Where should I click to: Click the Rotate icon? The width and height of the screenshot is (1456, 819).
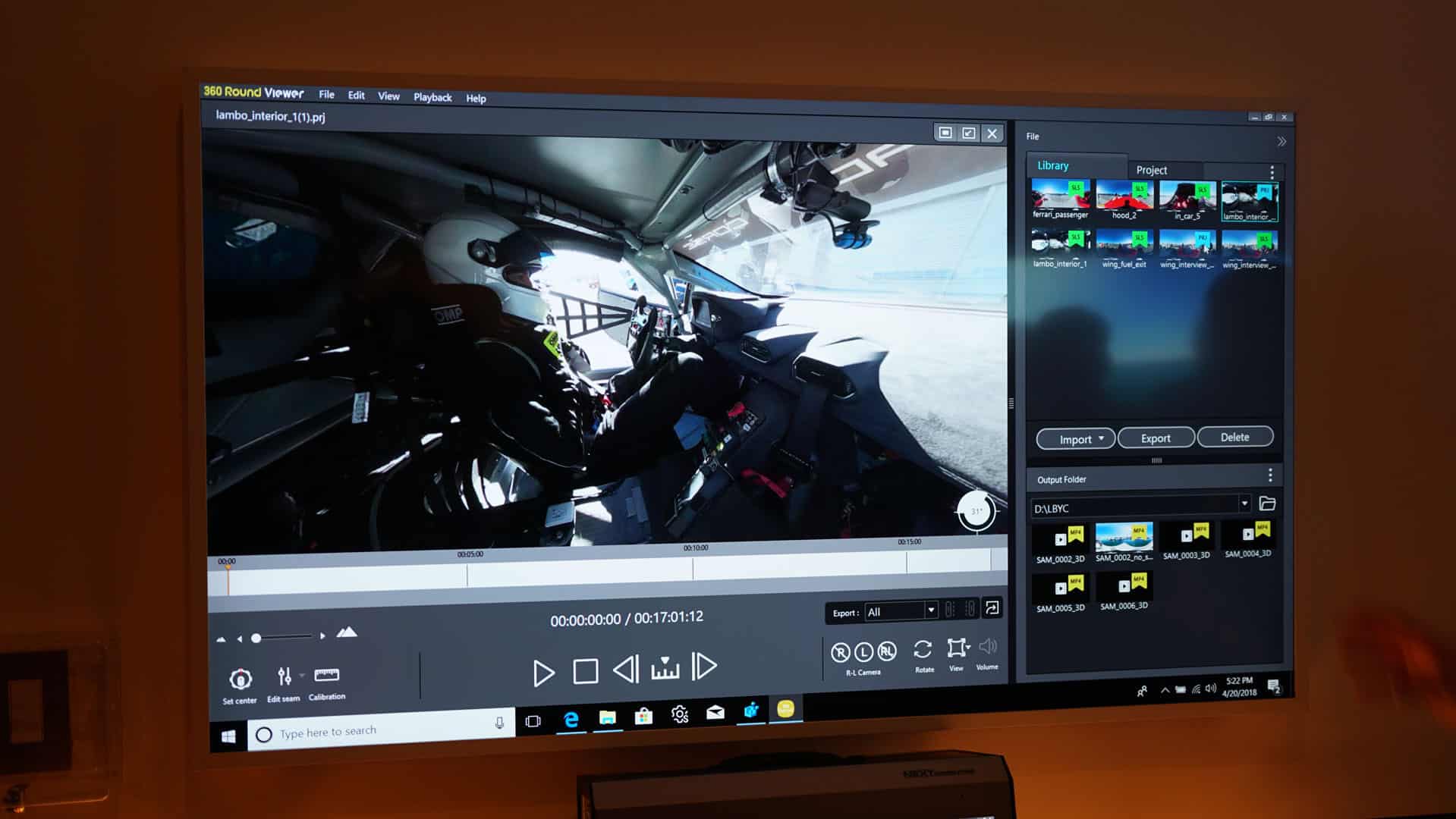(x=923, y=650)
